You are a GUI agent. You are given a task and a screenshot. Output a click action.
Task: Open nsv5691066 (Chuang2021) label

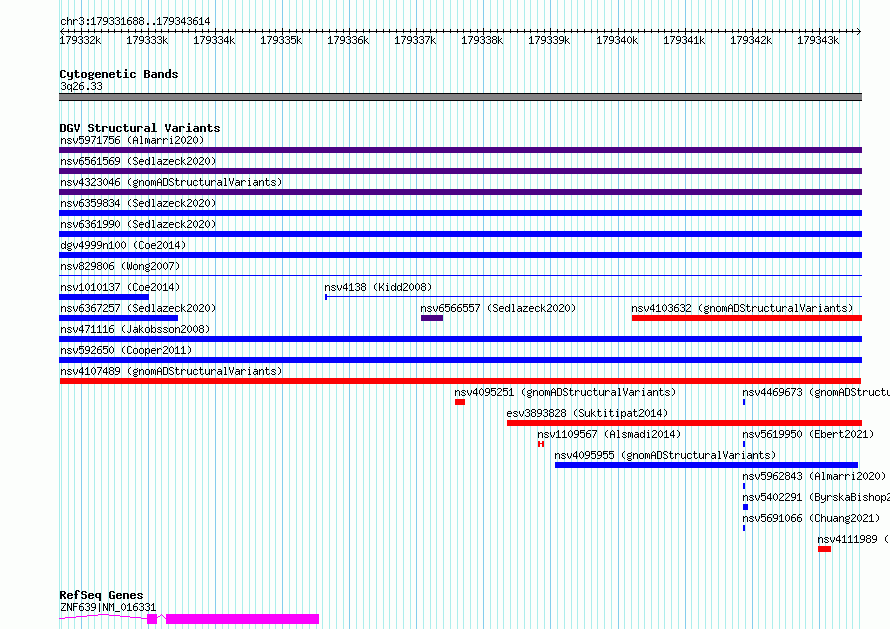[x=811, y=518]
